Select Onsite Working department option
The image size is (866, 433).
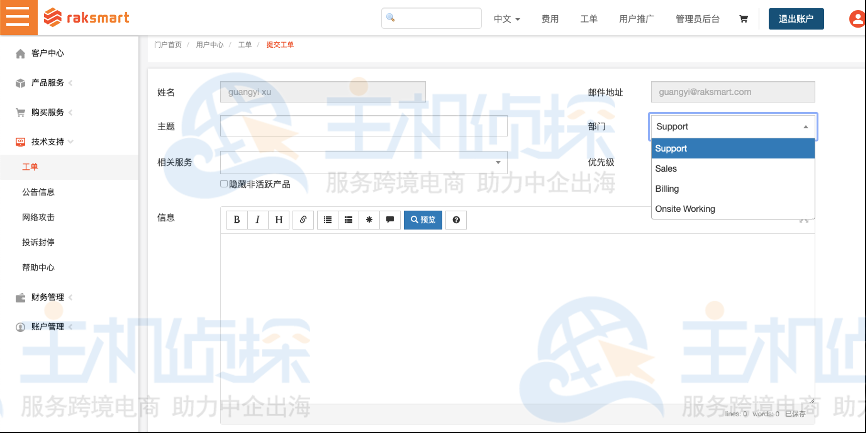click(733, 209)
